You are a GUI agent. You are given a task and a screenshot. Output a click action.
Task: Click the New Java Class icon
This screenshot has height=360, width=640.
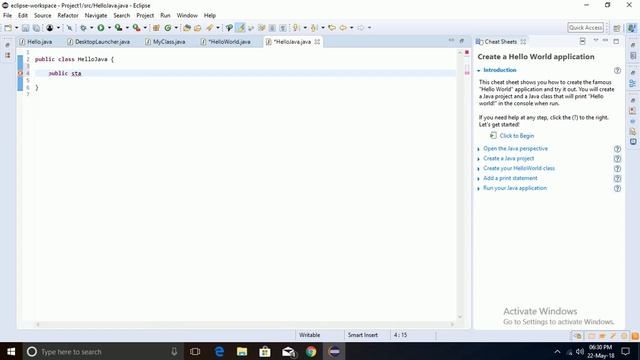[168, 28]
